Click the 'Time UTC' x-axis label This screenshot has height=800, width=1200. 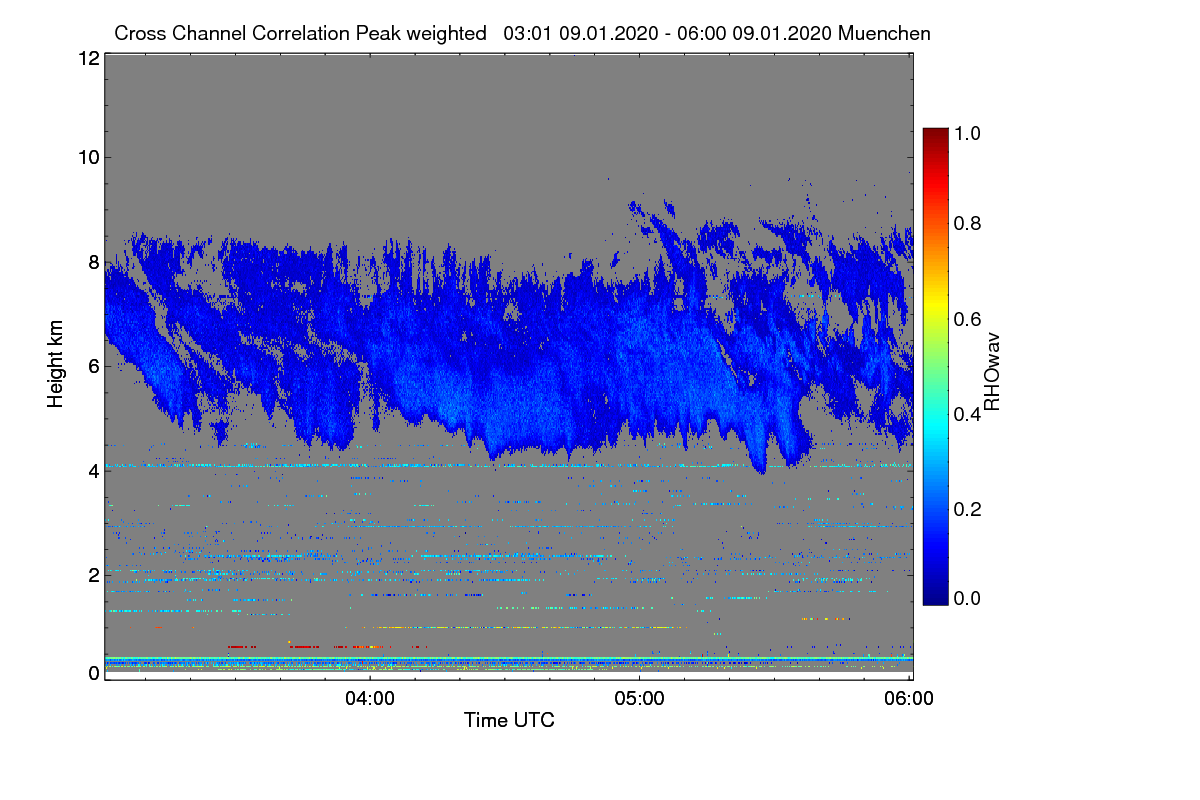509,720
